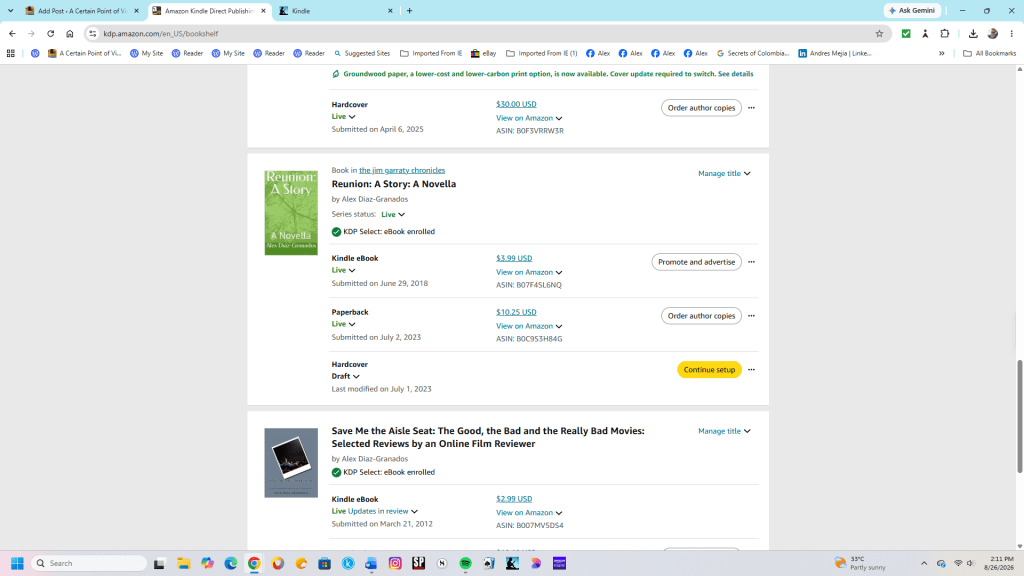Open more actions for Reunion Paperback

point(751,316)
